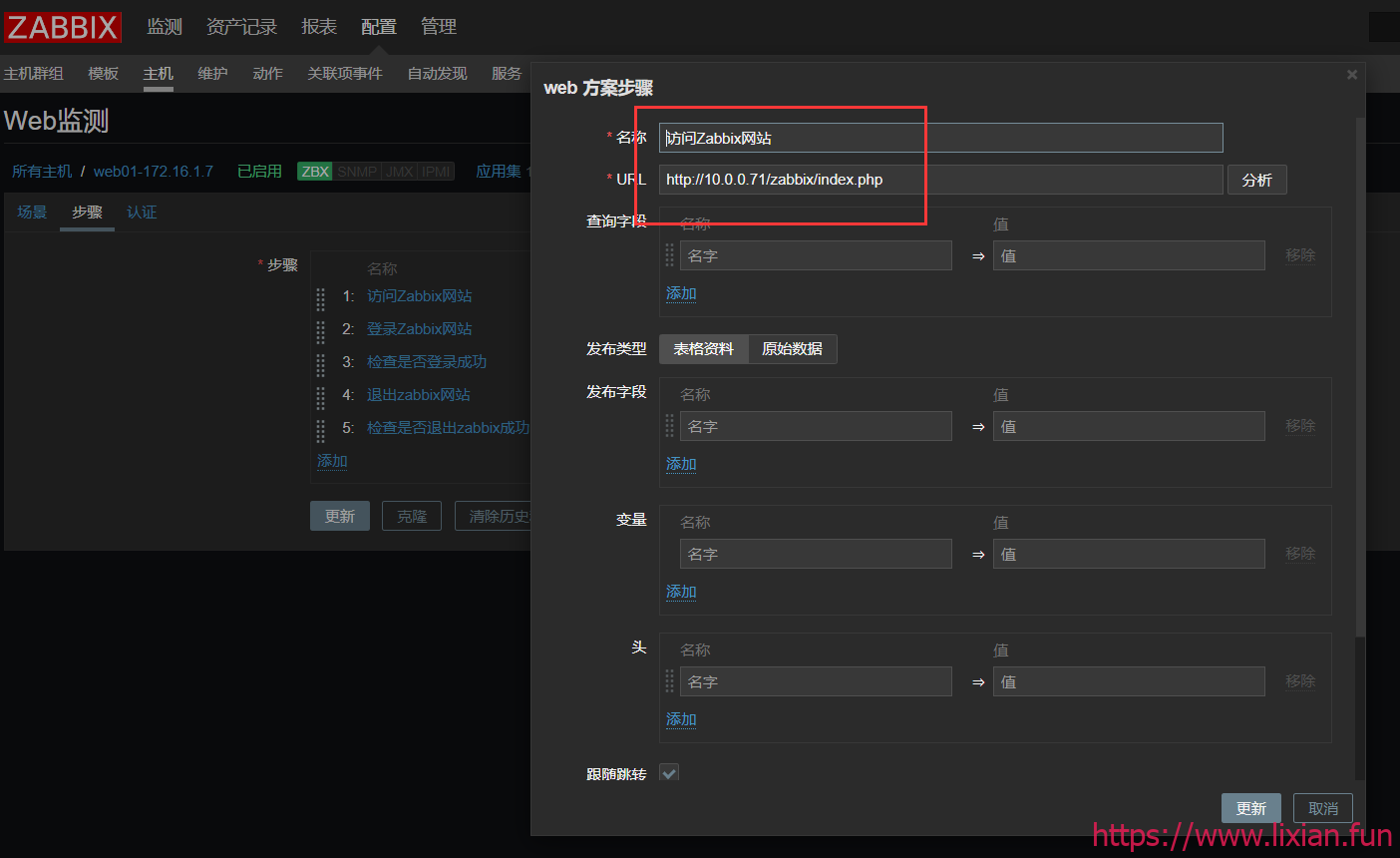Click 添加 under the steps list
Image resolution: width=1400 pixels, height=858 pixels.
tap(332, 461)
